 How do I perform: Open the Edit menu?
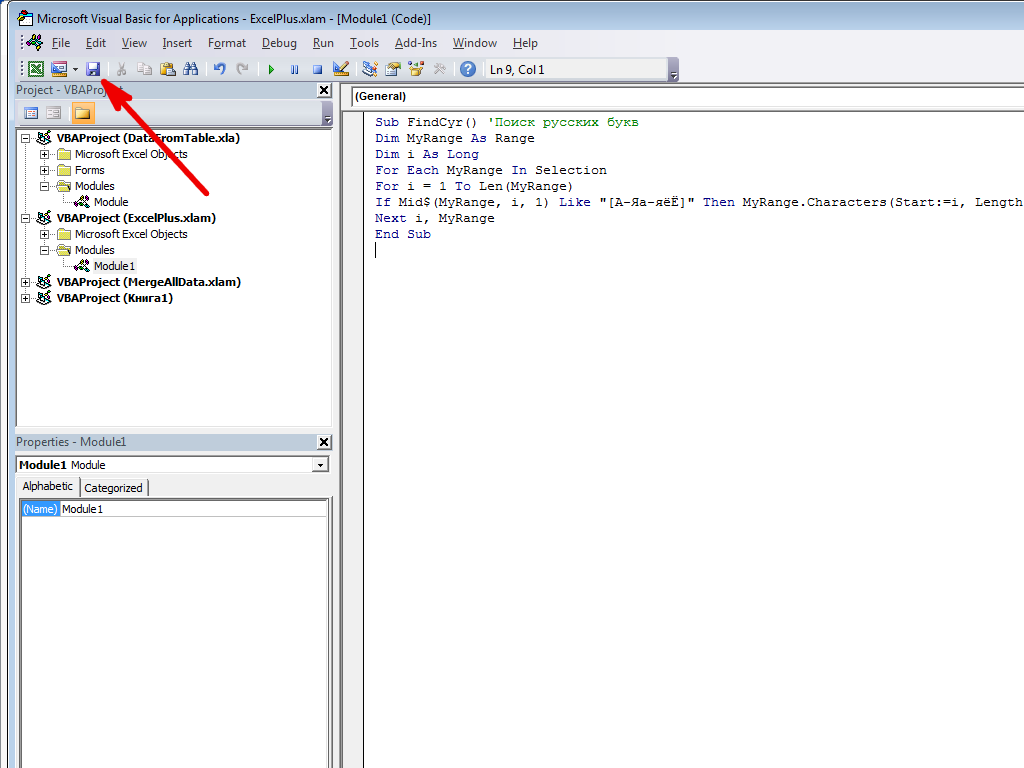click(95, 43)
